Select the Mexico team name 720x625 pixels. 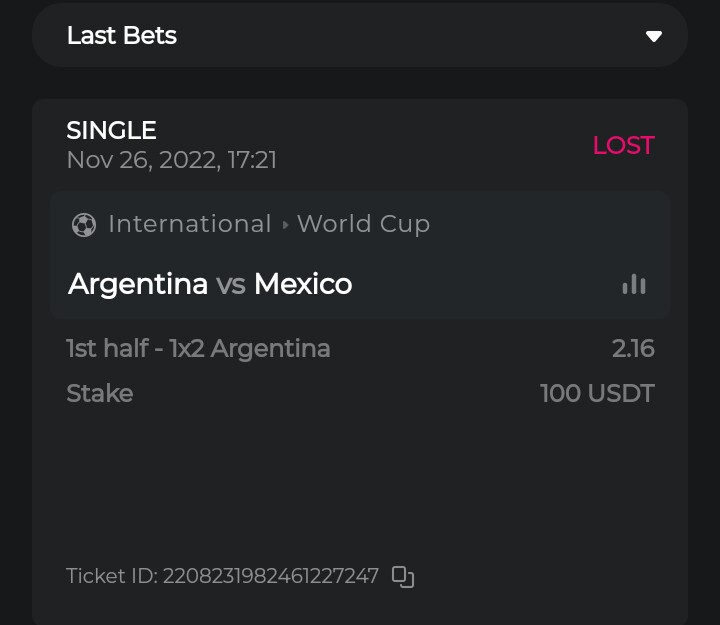[303, 284]
